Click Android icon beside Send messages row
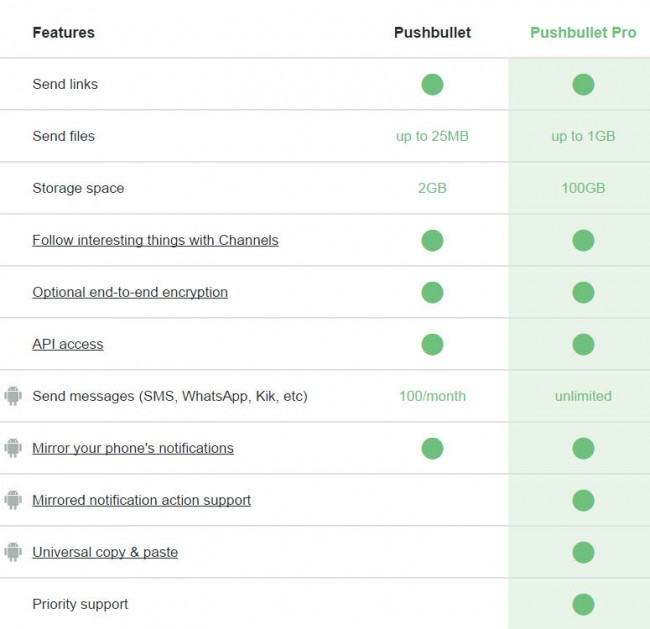This screenshot has height=629, width=650. (x=13, y=396)
